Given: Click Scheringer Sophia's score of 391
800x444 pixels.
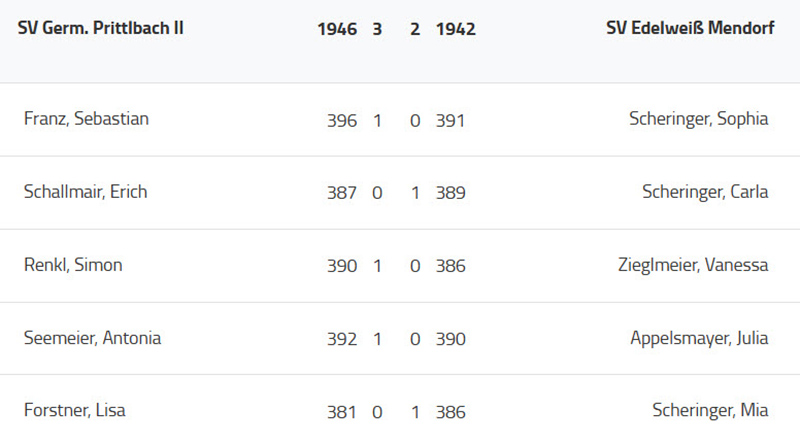Looking at the screenshot, I should (x=451, y=120).
